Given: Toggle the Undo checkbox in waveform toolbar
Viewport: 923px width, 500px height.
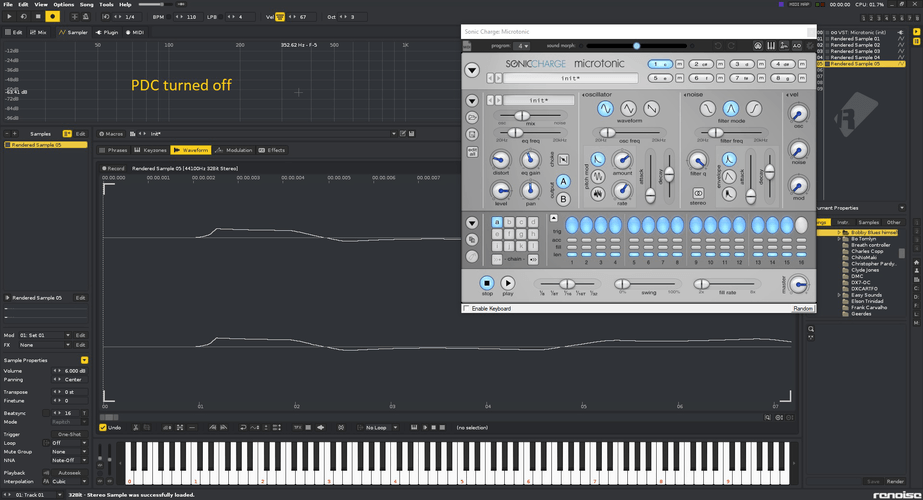Looking at the screenshot, I should pyautogui.click(x=103, y=428).
